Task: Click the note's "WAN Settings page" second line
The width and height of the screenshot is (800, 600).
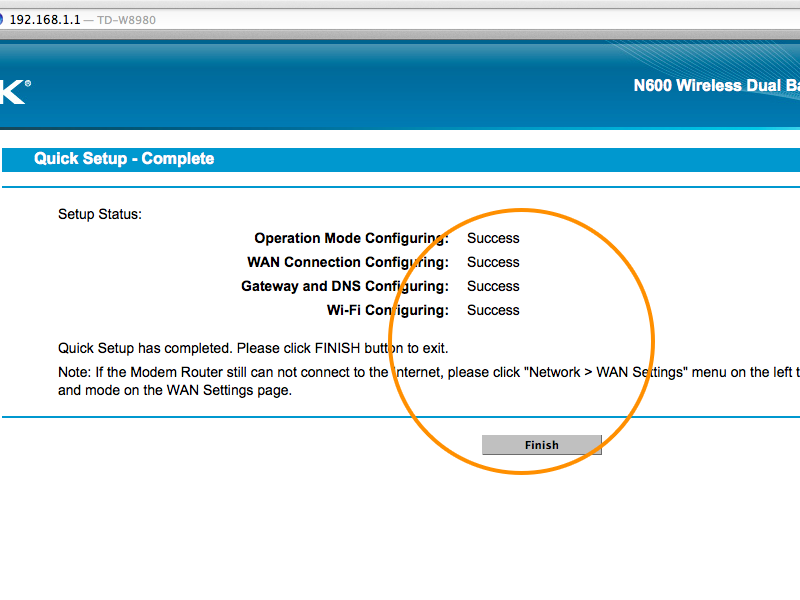Action: 175,390
